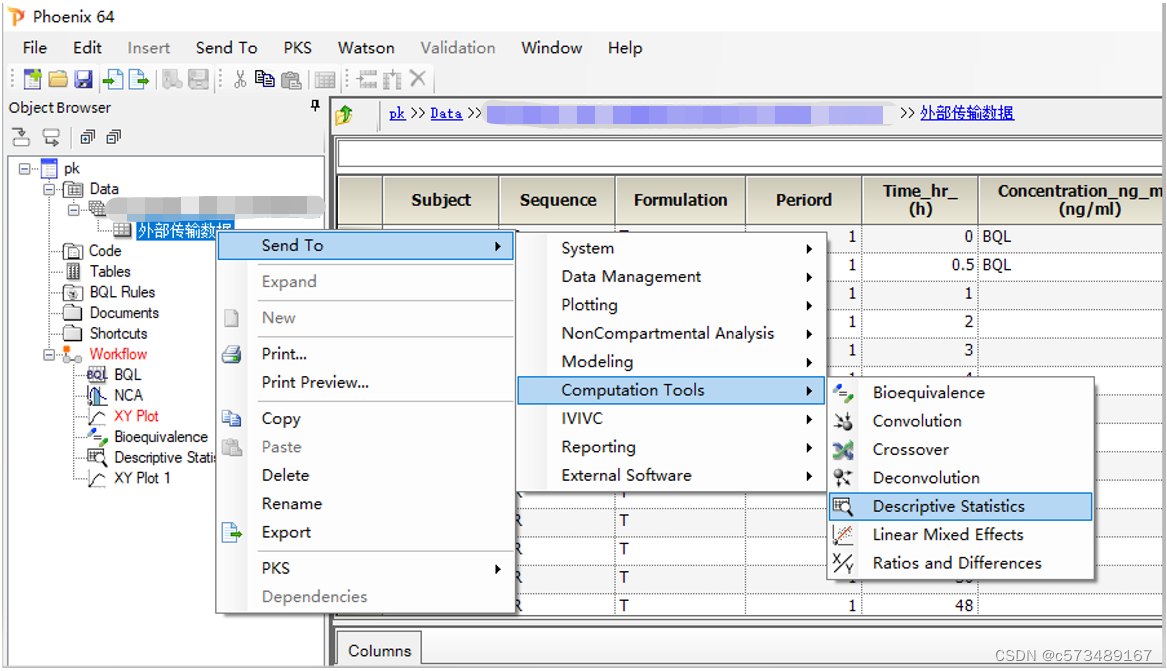Click the Cut scissors icon

click(x=240, y=79)
